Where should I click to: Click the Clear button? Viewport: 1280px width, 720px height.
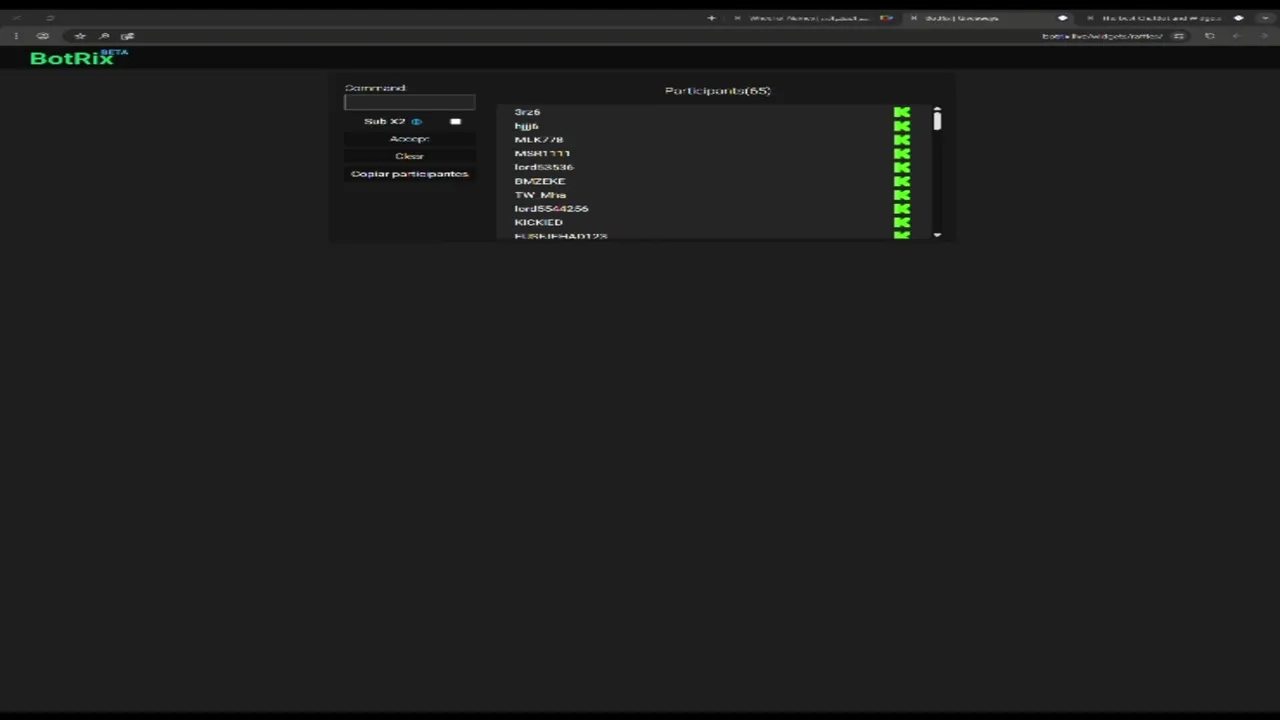coord(409,156)
